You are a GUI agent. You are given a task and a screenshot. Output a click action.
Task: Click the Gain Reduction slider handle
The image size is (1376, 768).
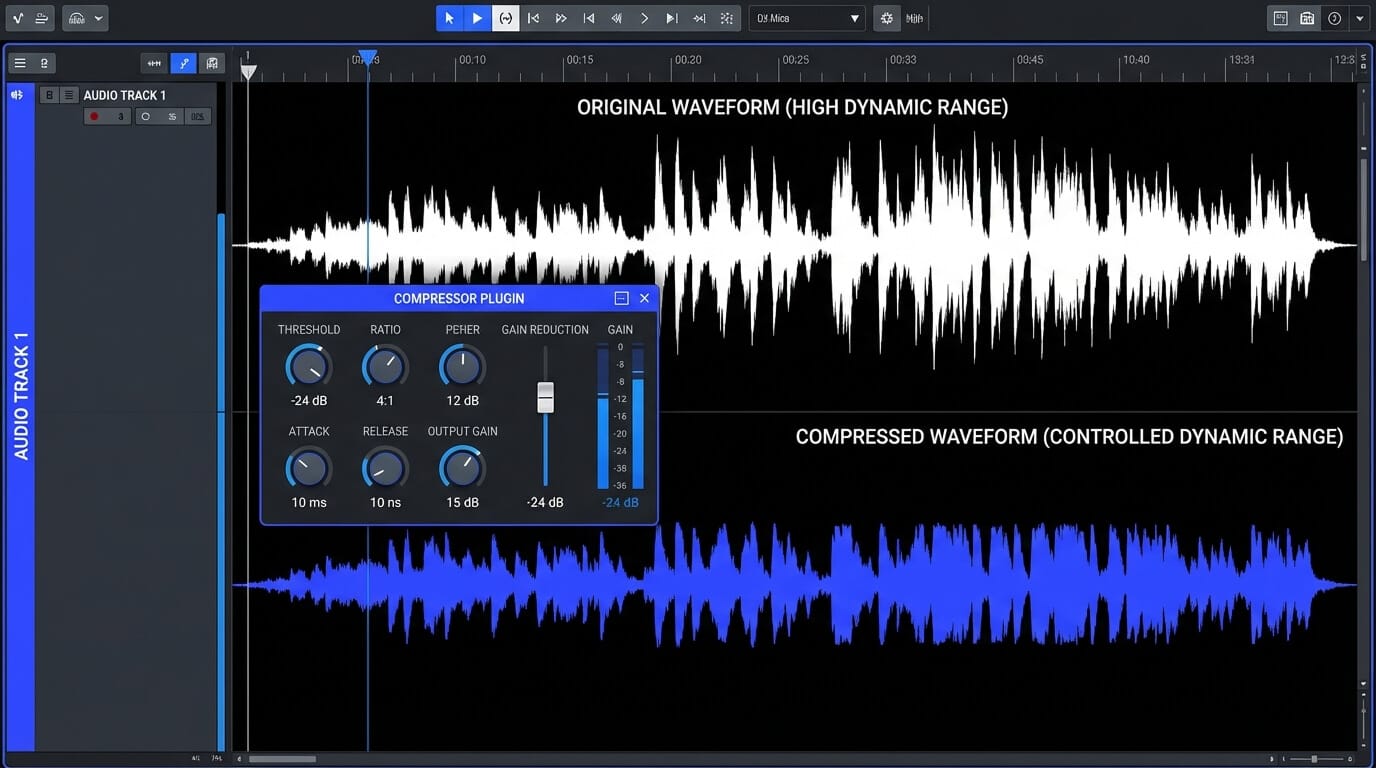coord(545,397)
